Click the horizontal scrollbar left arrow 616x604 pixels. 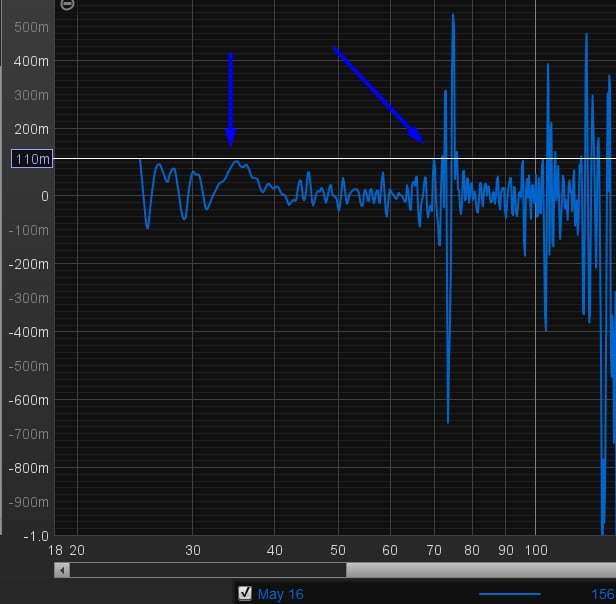[x=62, y=570]
